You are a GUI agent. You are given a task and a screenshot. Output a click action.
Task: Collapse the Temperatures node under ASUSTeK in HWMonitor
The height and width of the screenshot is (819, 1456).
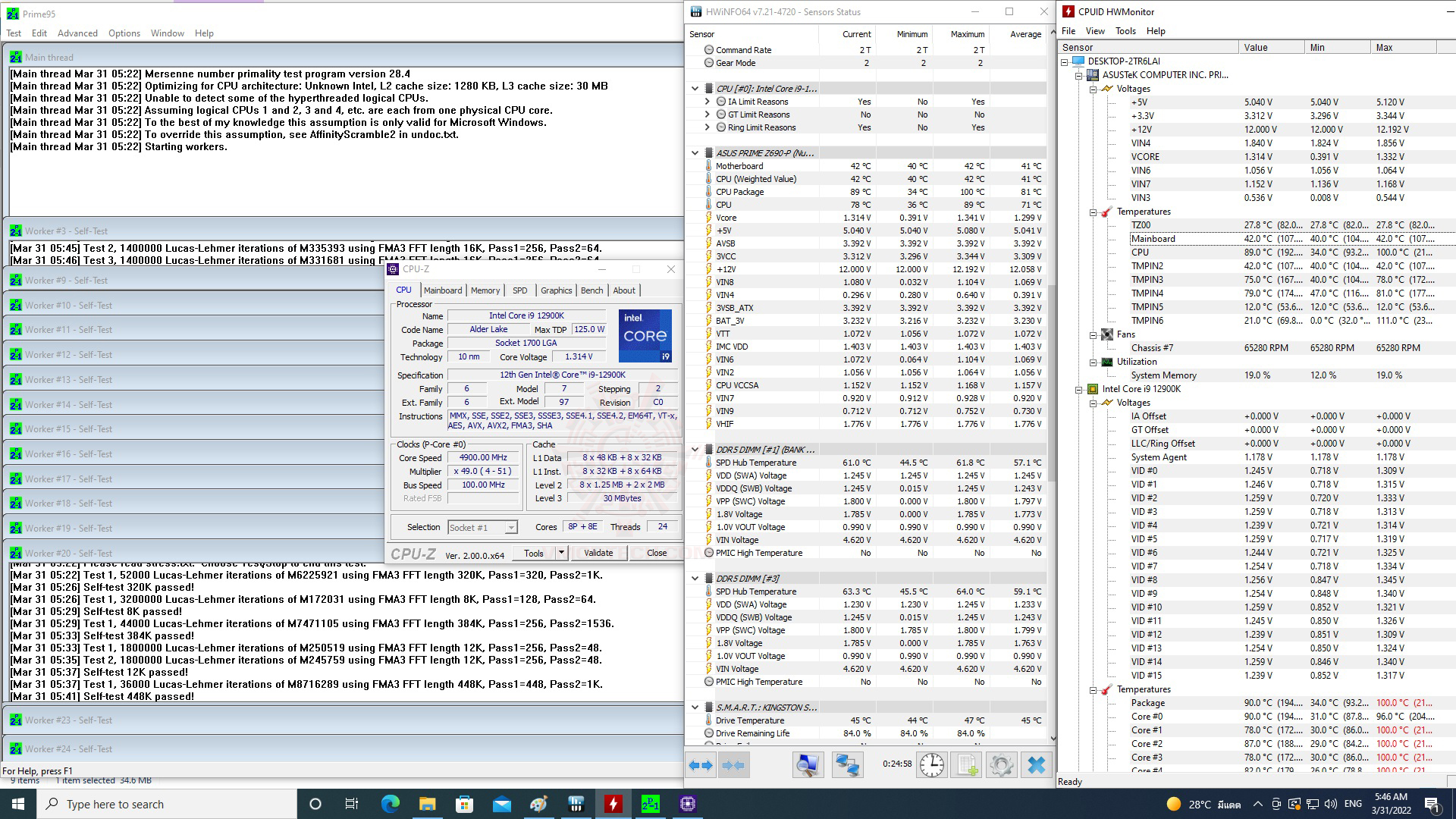click(x=1094, y=212)
